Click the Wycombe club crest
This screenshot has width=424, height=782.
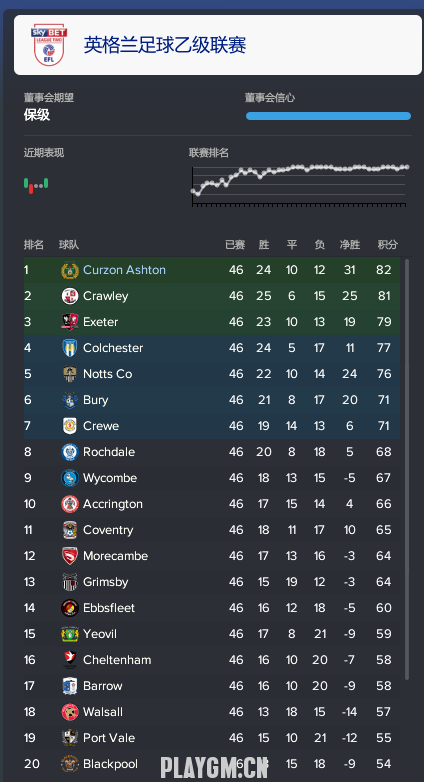70,478
